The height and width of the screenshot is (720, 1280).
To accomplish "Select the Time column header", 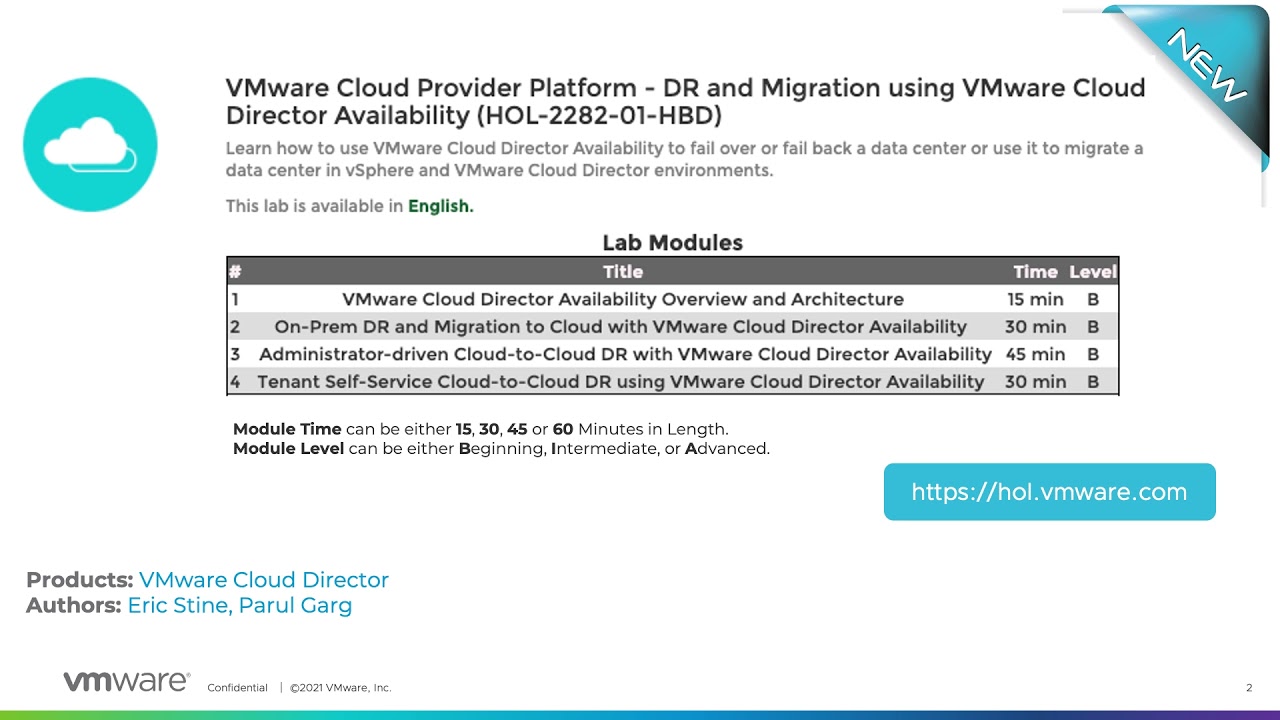I will click(1035, 271).
